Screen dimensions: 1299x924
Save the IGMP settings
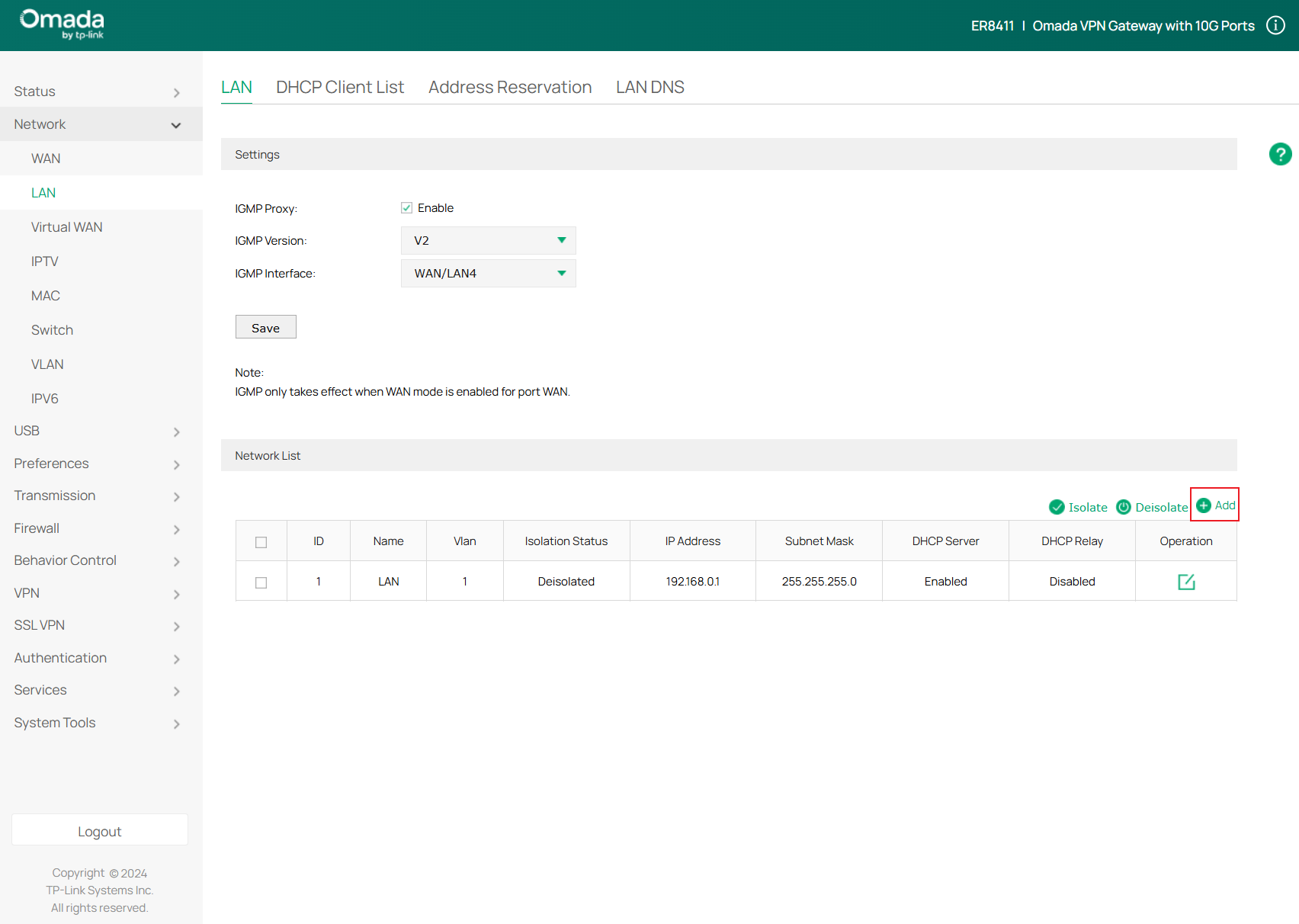(265, 326)
